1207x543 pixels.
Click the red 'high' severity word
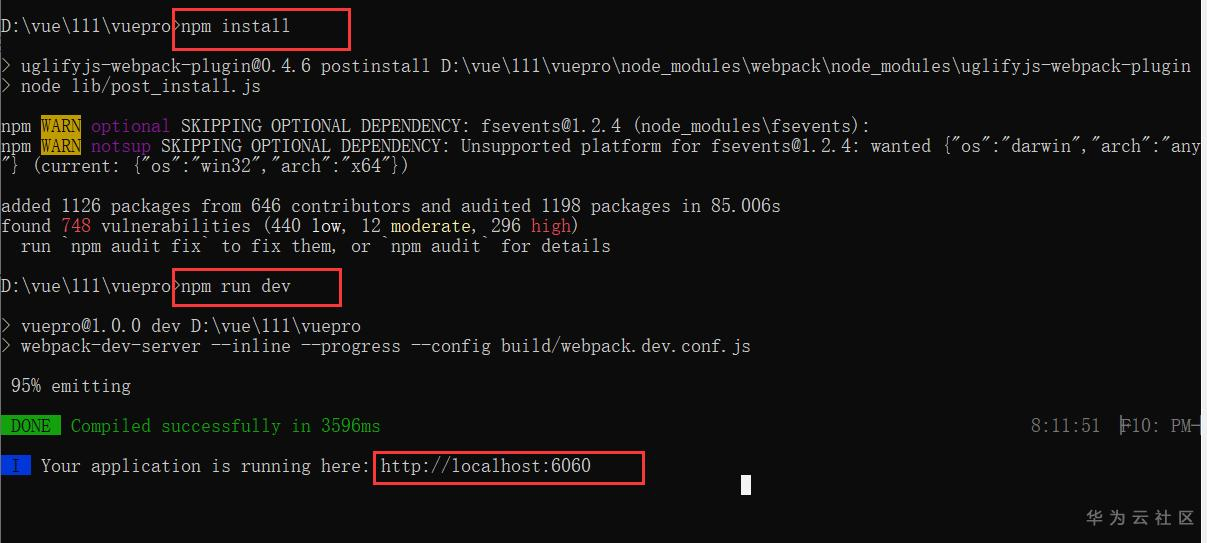551,226
